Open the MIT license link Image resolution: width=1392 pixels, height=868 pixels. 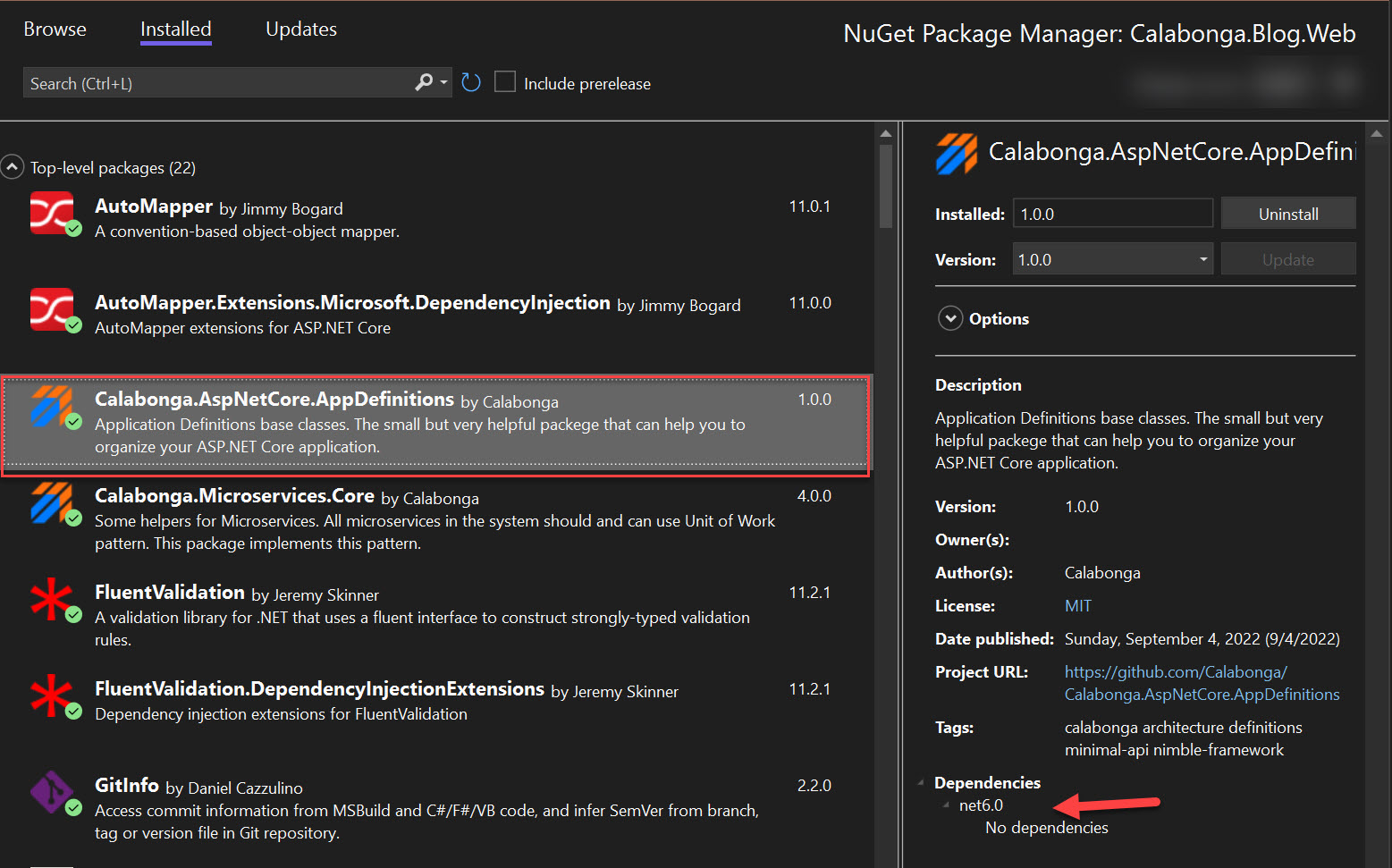tap(1077, 605)
